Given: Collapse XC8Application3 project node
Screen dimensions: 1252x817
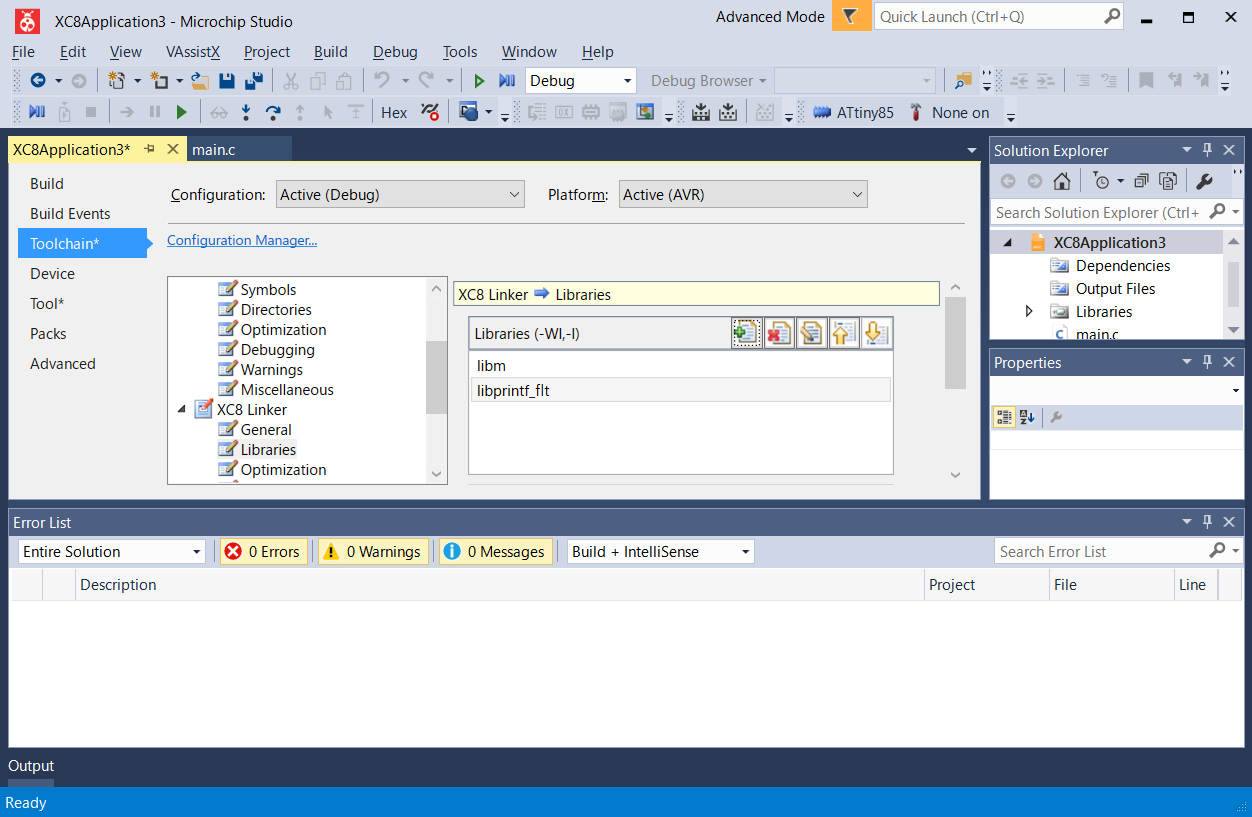Looking at the screenshot, I should (x=1007, y=243).
